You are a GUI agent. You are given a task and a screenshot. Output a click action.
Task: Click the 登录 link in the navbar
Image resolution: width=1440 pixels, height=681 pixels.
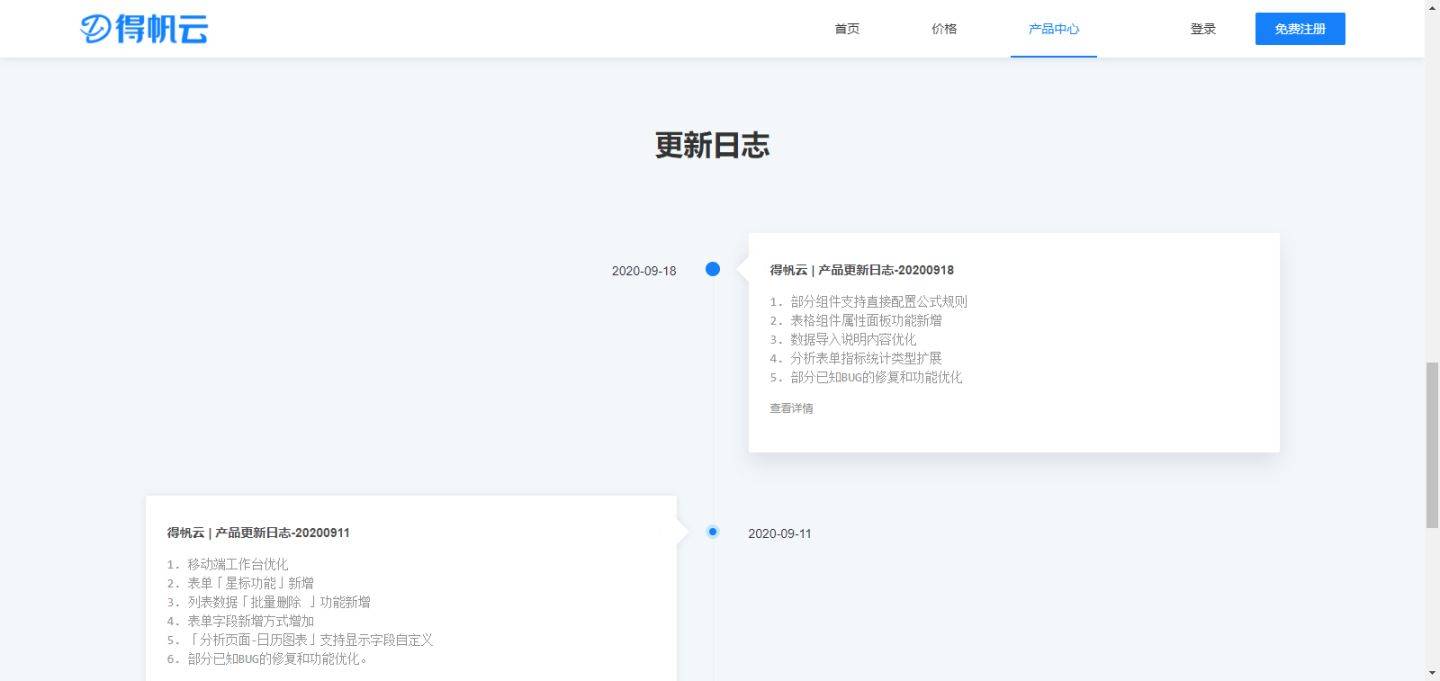point(1202,29)
